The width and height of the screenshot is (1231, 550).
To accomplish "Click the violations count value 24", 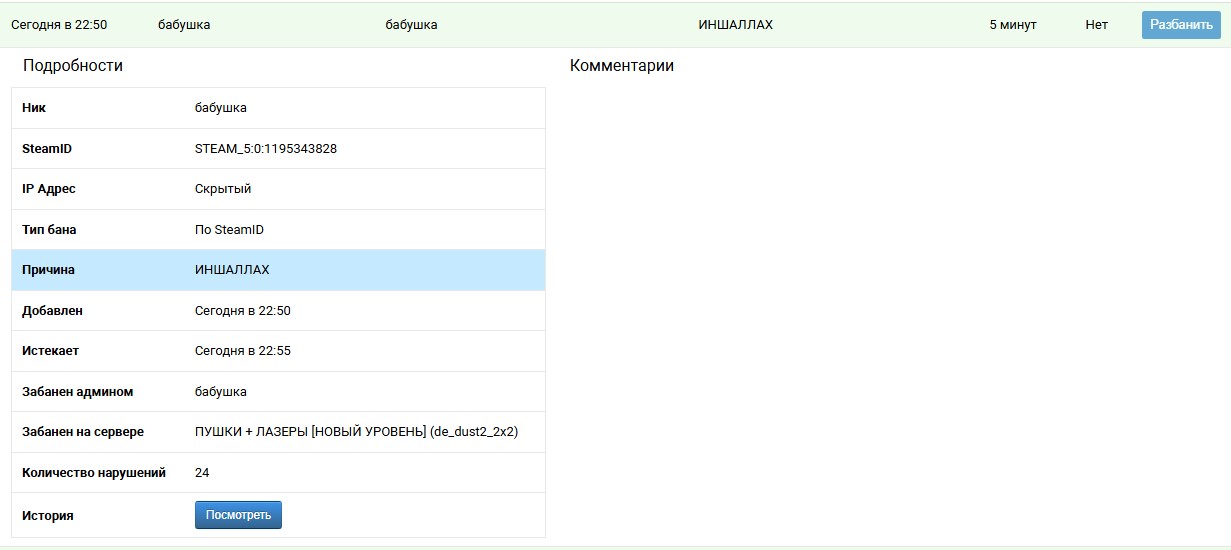I will (x=202, y=473).
